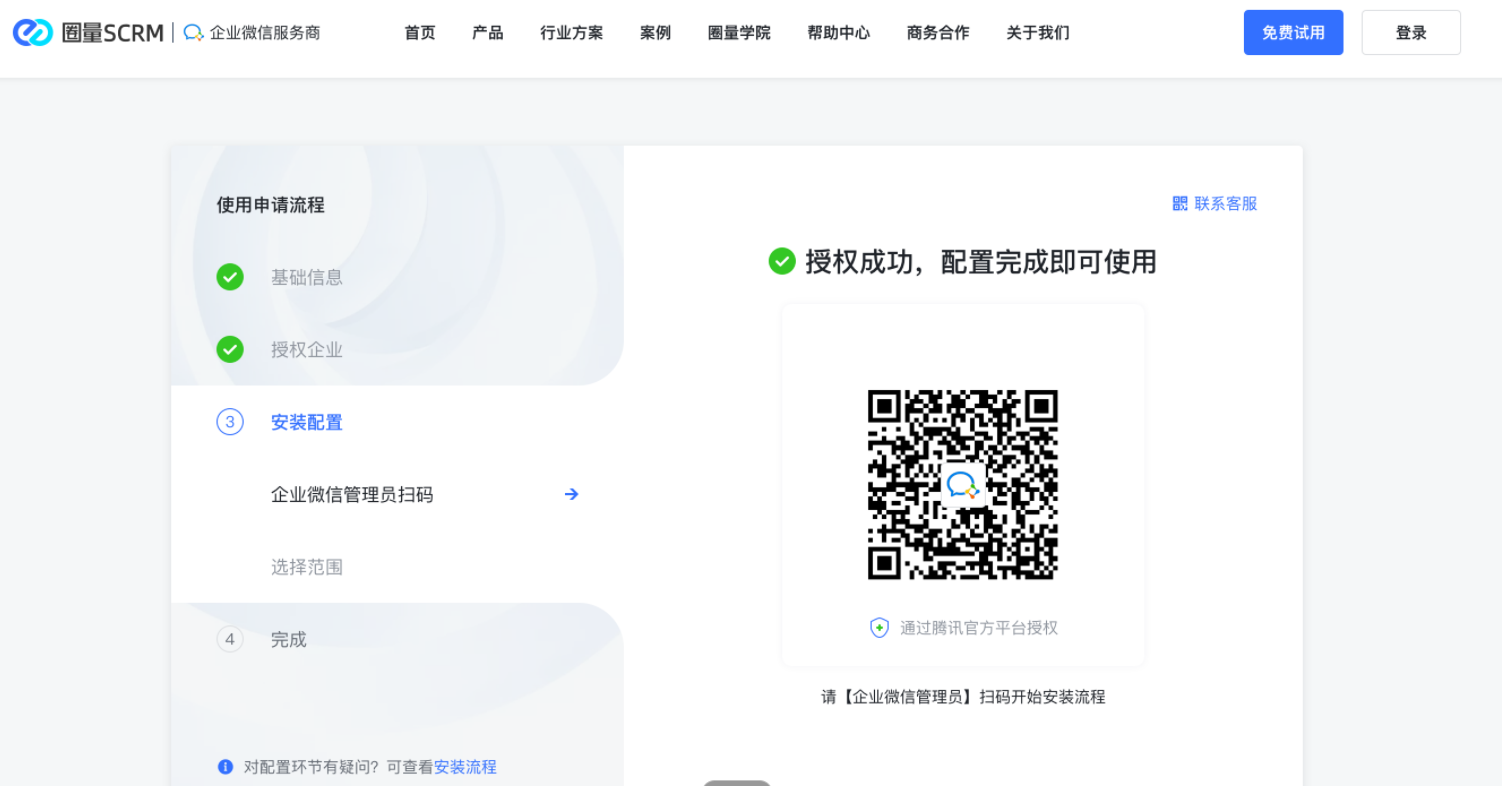Click the blue arrow next to 企业微信管理员扫码

click(571, 494)
